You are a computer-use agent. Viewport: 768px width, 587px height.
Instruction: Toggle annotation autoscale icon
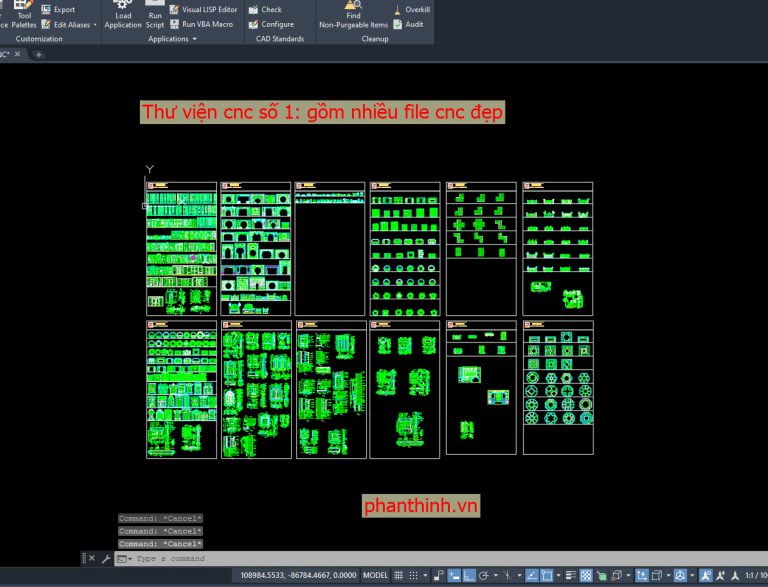[720, 575]
